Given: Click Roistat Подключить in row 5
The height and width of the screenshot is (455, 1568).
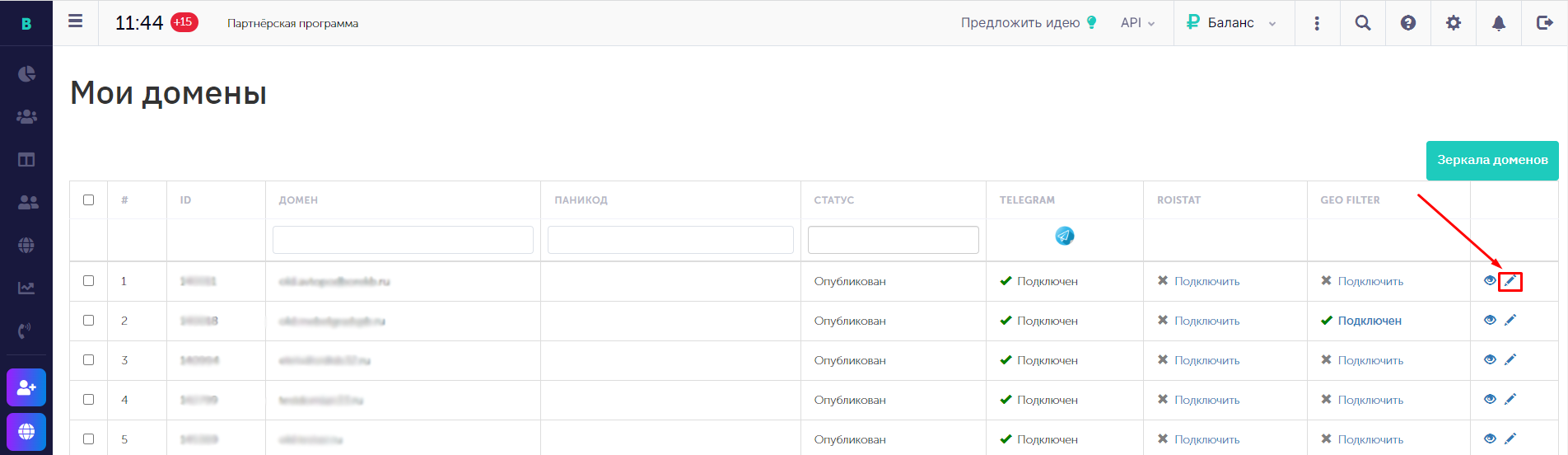Looking at the screenshot, I should (1206, 439).
